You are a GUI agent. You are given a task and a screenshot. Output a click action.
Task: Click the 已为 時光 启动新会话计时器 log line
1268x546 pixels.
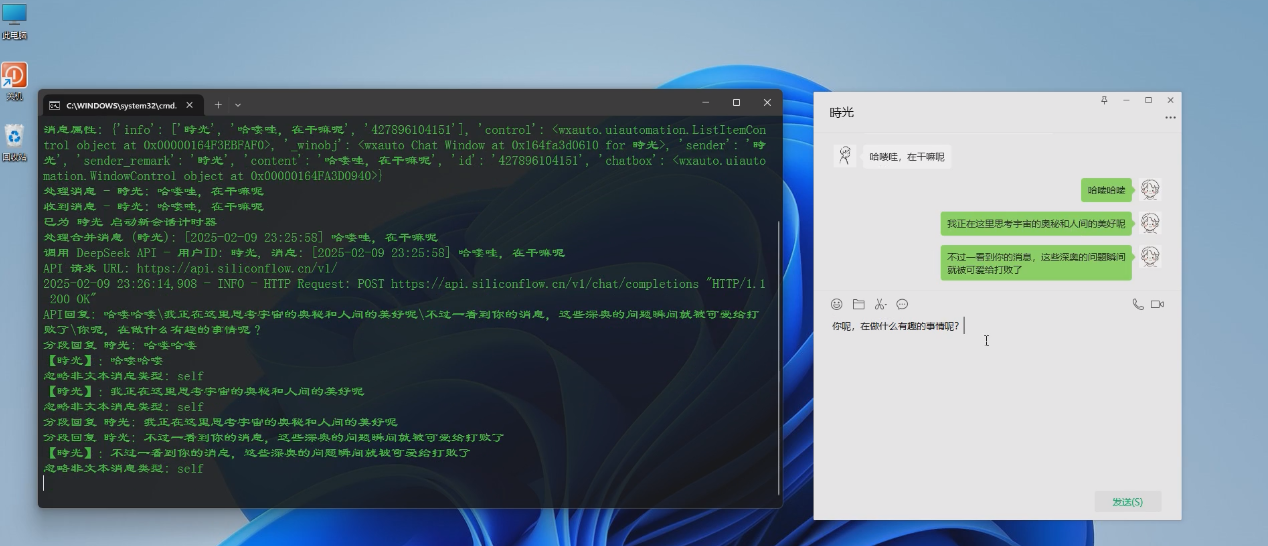tap(130, 221)
